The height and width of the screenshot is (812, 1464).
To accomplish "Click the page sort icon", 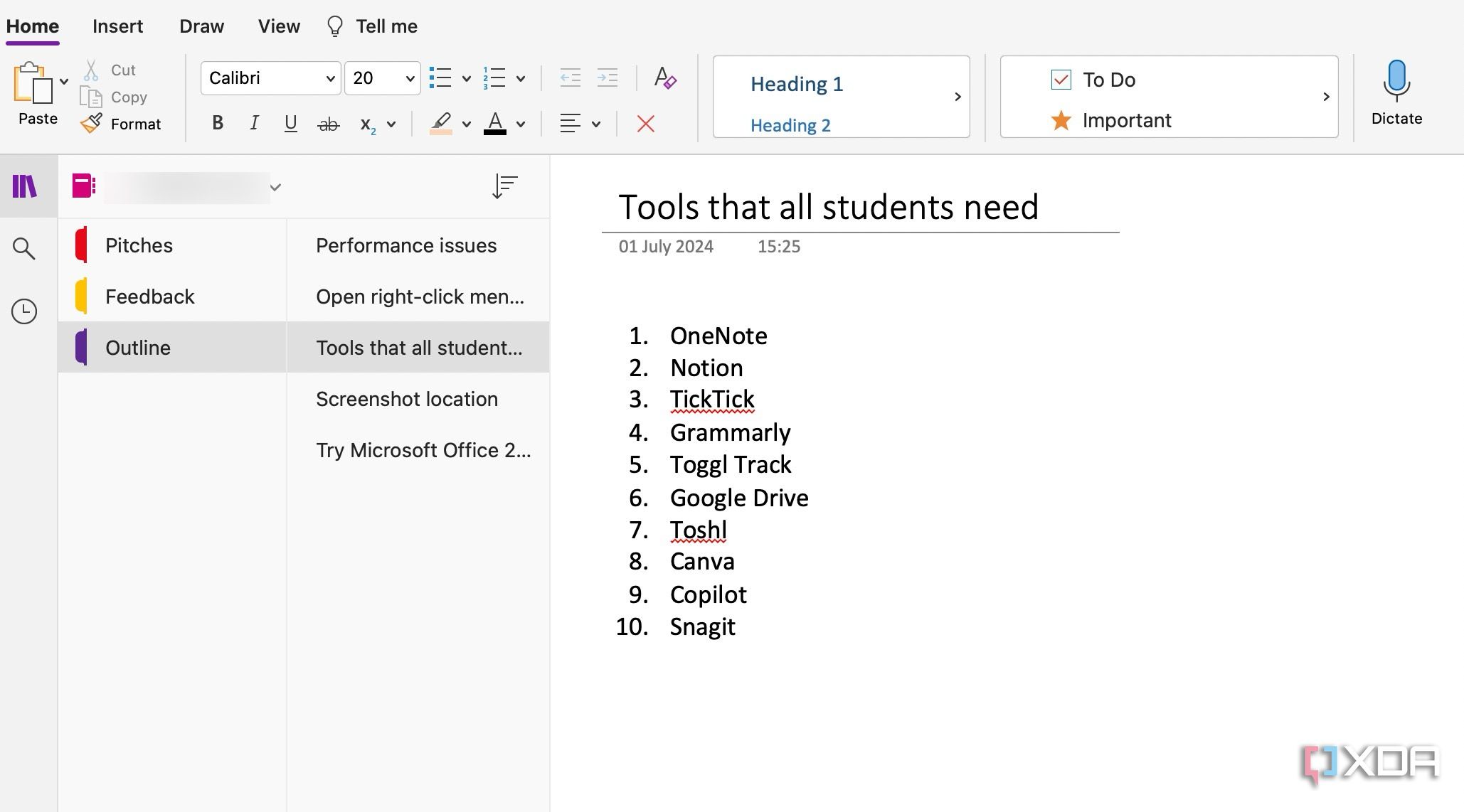I will click(x=504, y=186).
